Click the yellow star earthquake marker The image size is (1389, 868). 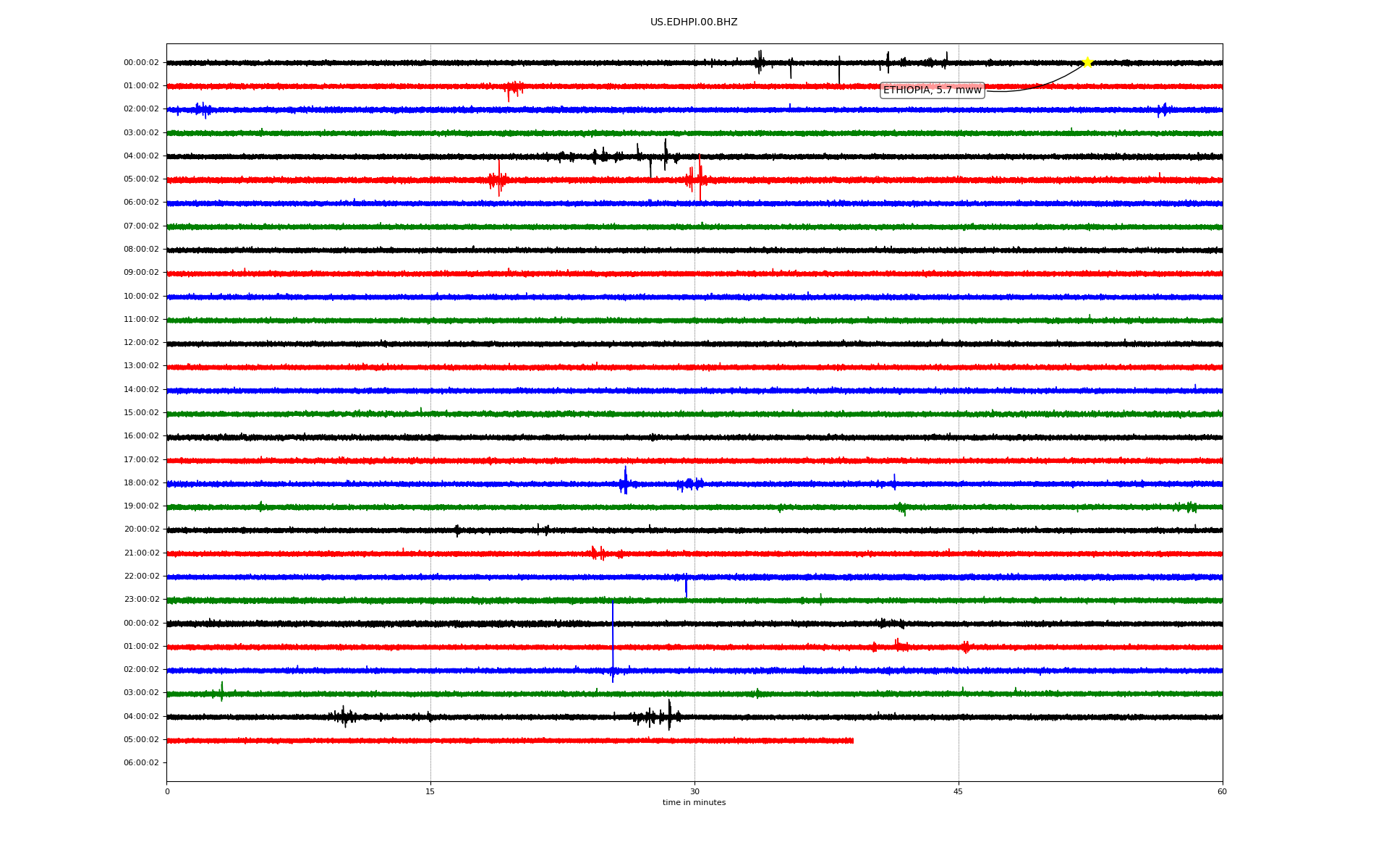pyautogui.click(x=1087, y=62)
